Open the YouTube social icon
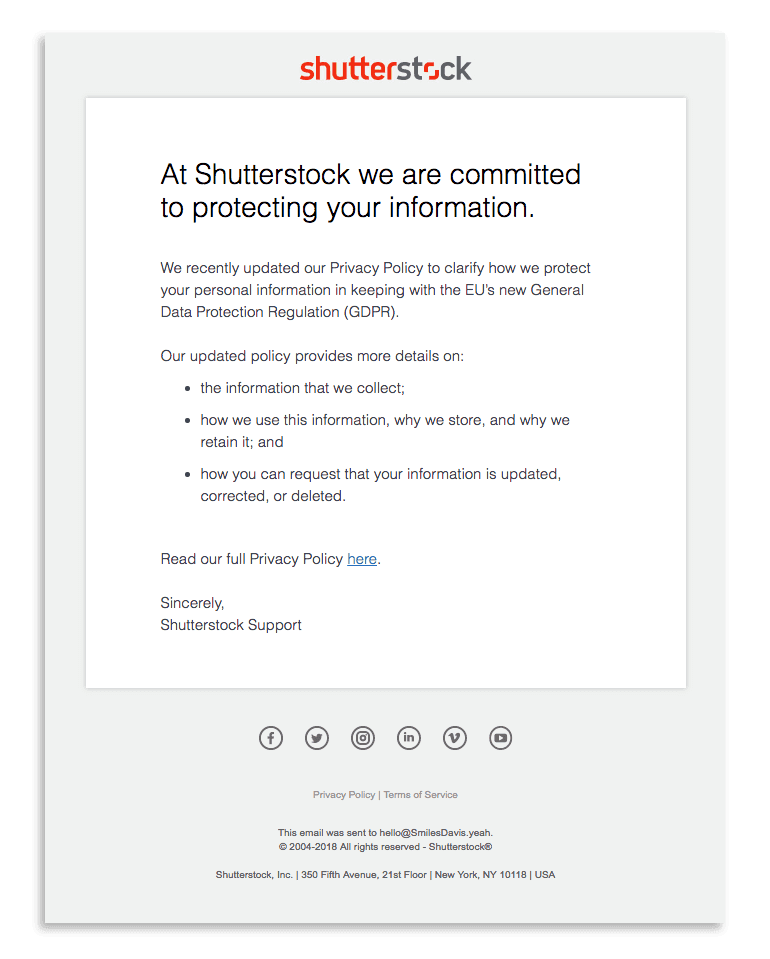Image resolution: width=770 pixels, height=959 pixels. [501, 738]
